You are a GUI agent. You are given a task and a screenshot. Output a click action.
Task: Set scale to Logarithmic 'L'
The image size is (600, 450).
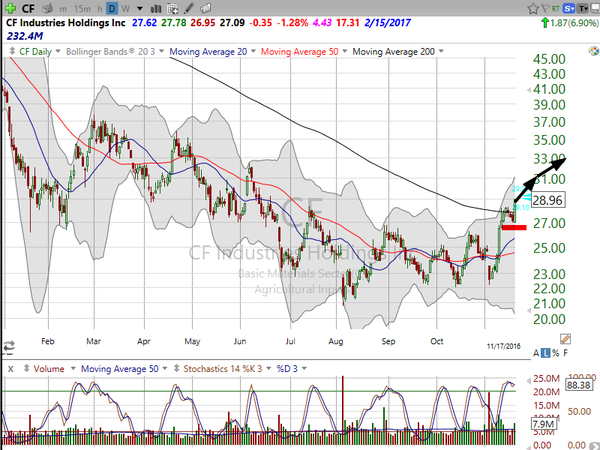(546, 353)
